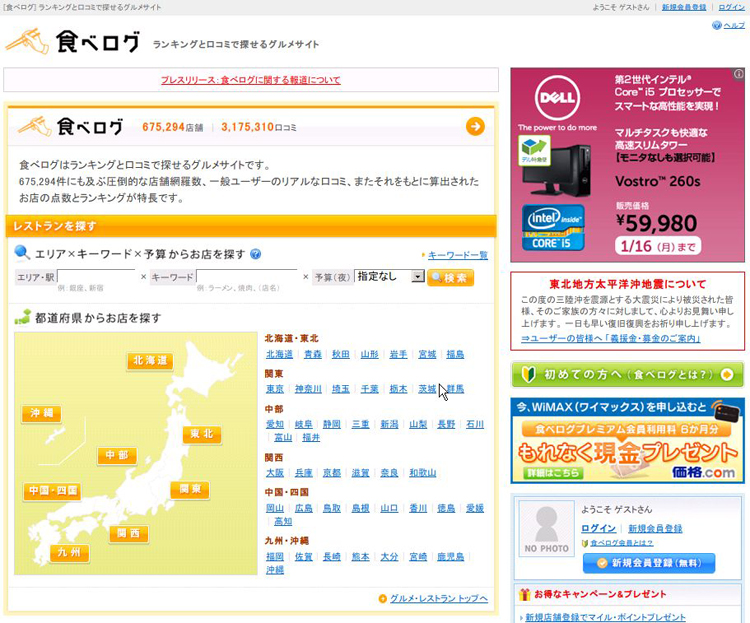Screen dimensions: 750x623
Task: Open the プレスリリース announcement link
Action: tap(250, 80)
